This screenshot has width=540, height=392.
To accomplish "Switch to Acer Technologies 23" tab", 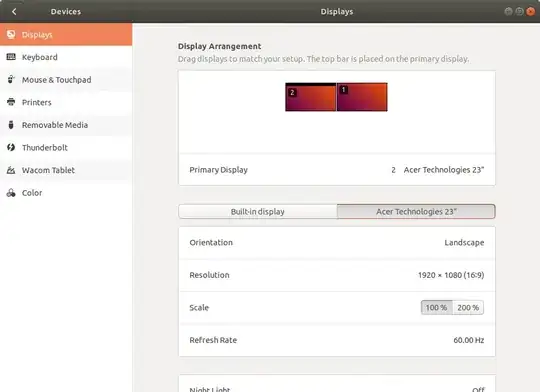I will pyautogui.click(x=416, y=212).
